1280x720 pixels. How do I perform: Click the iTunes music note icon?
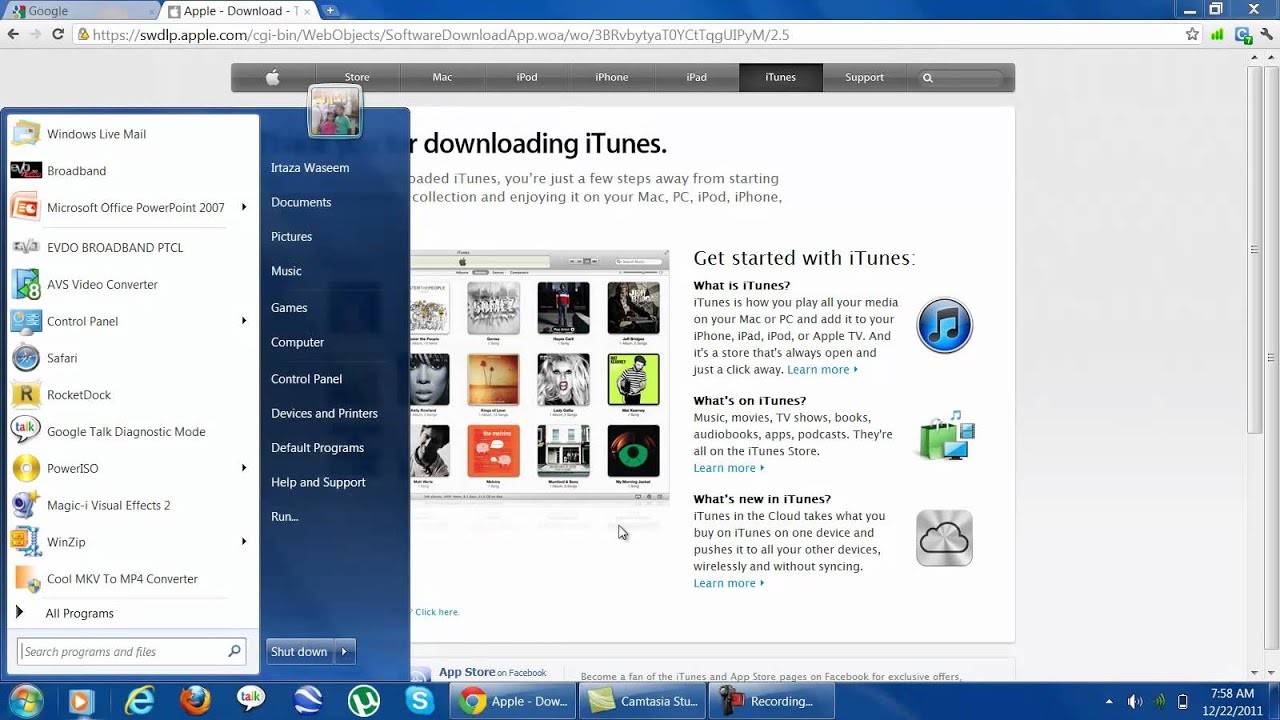click(944, 326)
